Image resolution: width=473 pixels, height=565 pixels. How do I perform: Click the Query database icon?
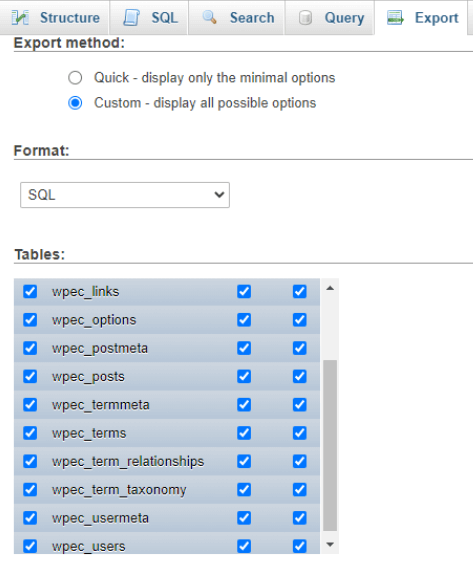pyautogui.click(x=305, y=18)
